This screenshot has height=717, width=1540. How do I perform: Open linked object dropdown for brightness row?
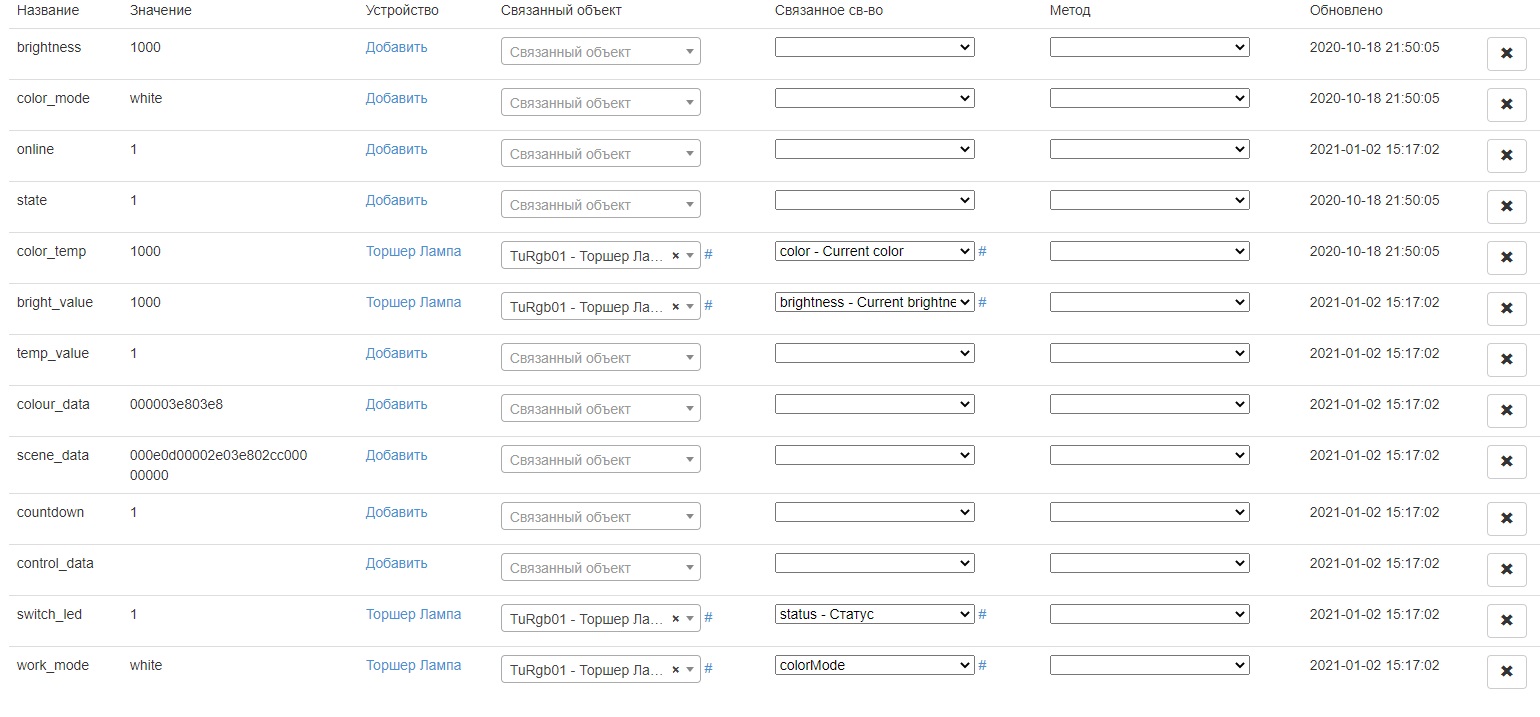[600, 52]
